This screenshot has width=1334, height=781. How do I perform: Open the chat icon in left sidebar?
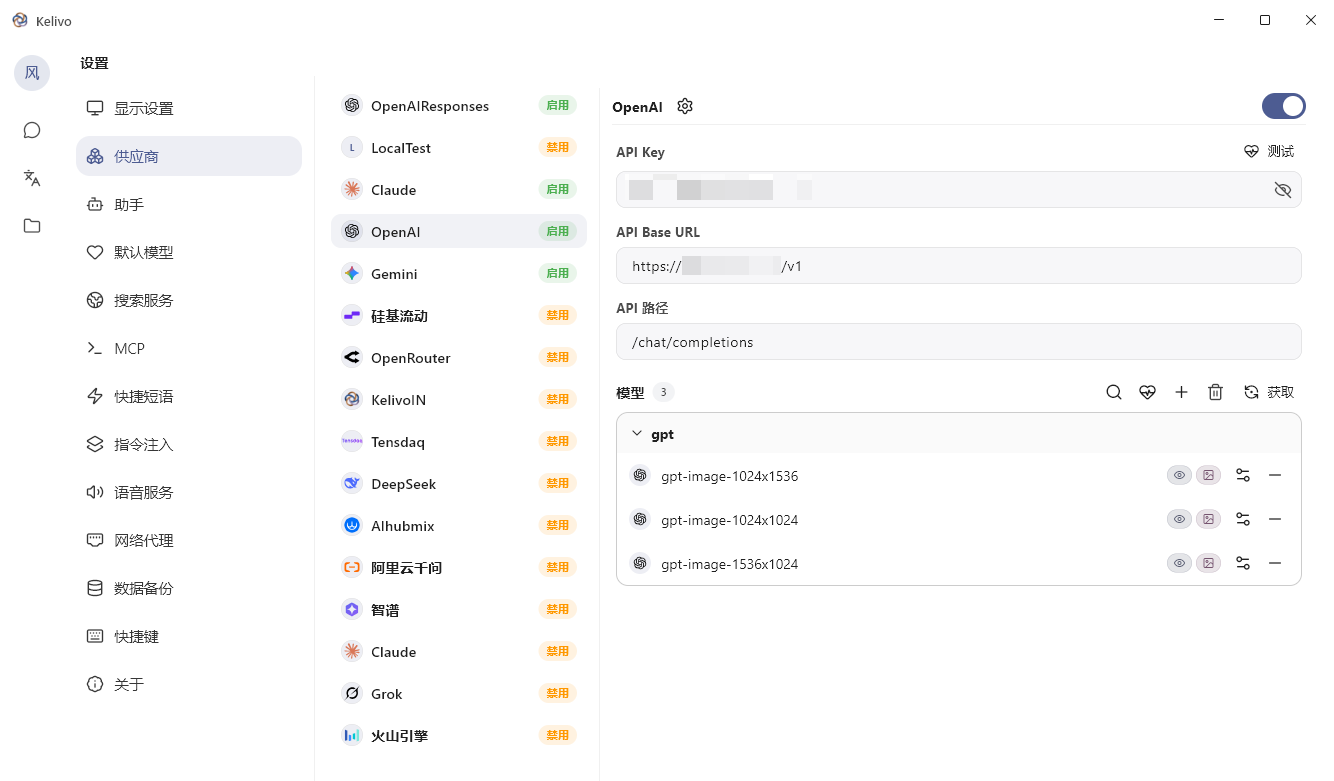pos(32,130)
